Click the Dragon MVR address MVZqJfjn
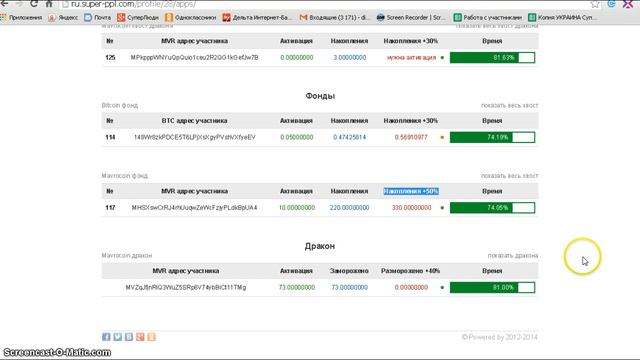640x360 pixels. (x=186, y=287)
